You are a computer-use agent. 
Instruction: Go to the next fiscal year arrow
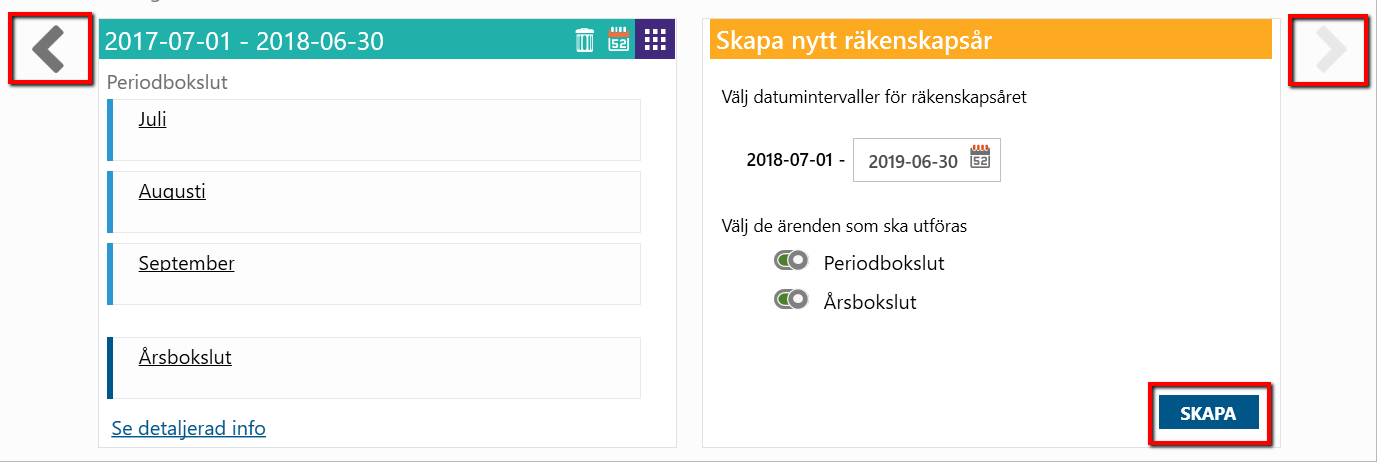pyautogui.click(x=1330, y=50)
